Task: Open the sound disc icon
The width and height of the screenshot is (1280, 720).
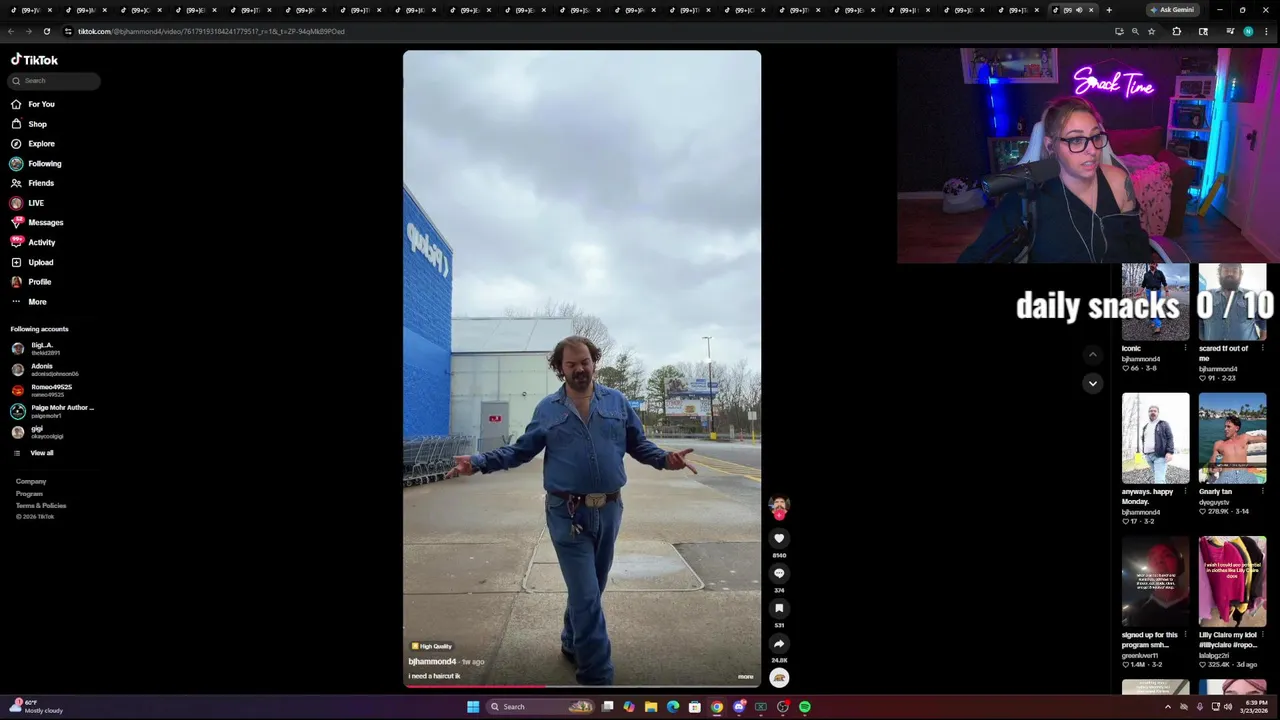Action: tap(779, 678)
